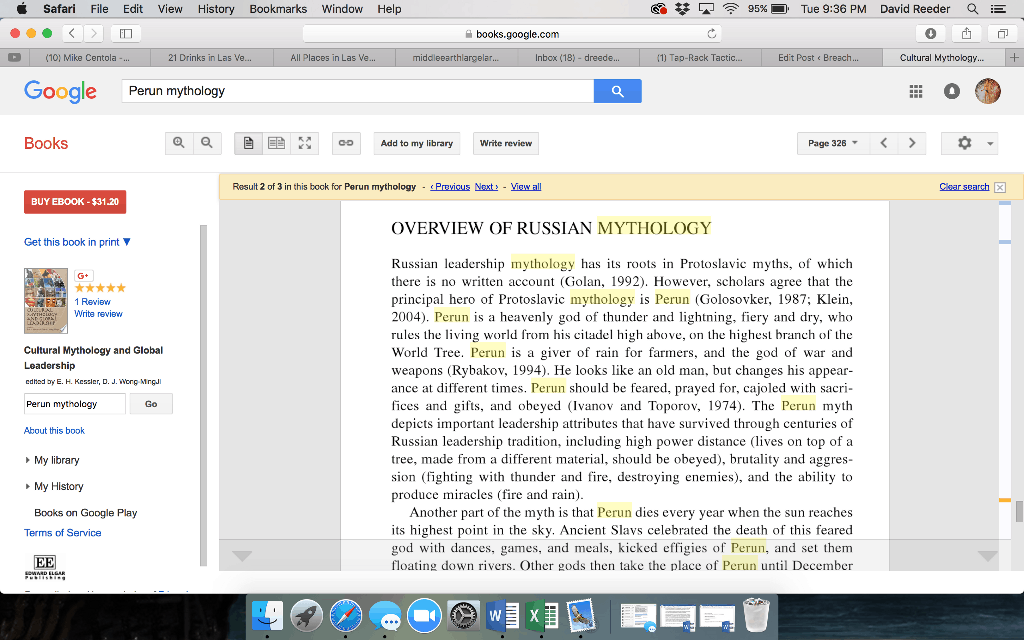Expand Get this book in print
1024x640 pixels.
[77, 242]
